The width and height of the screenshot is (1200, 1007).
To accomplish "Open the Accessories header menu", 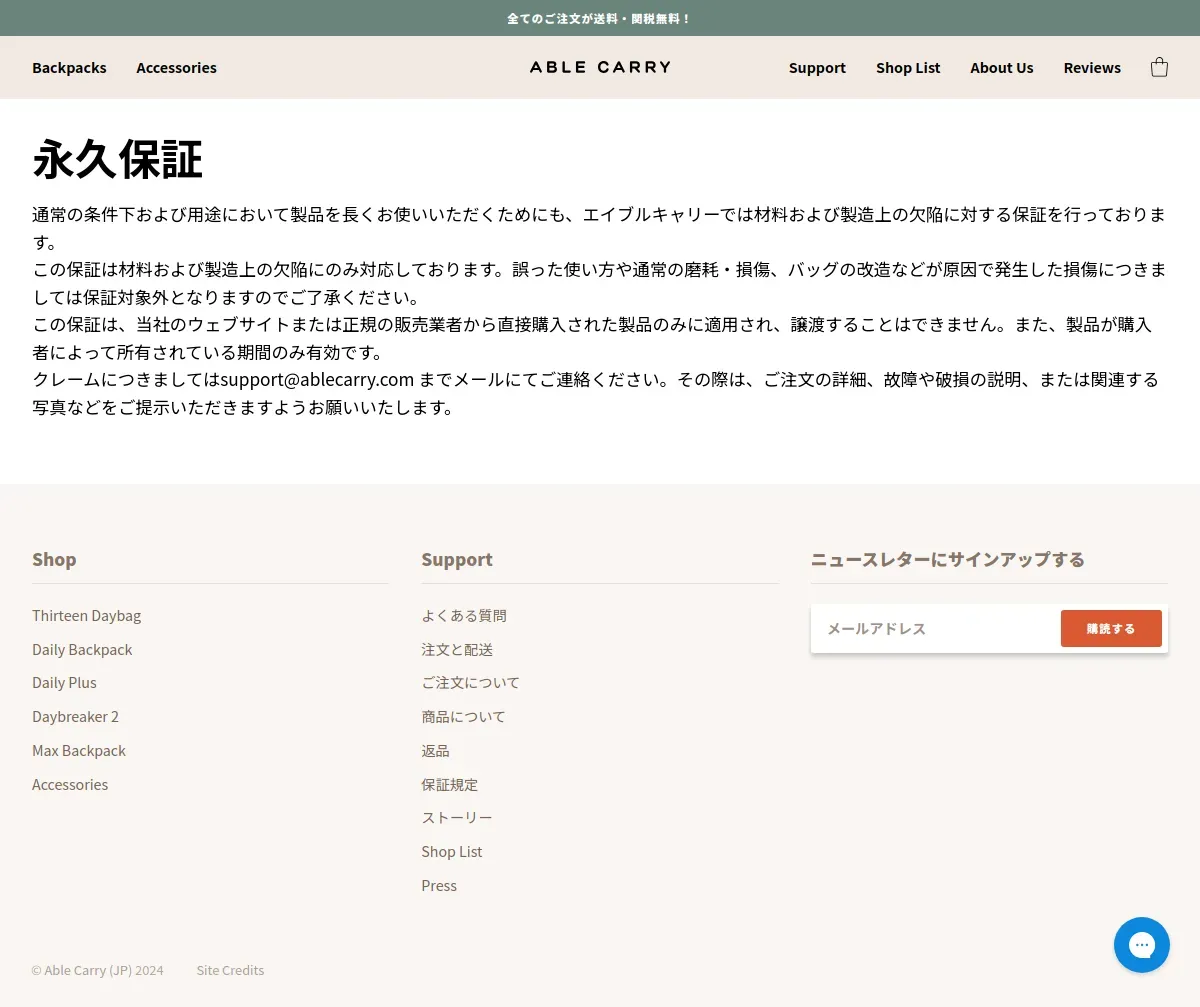I will coord(176,68).
